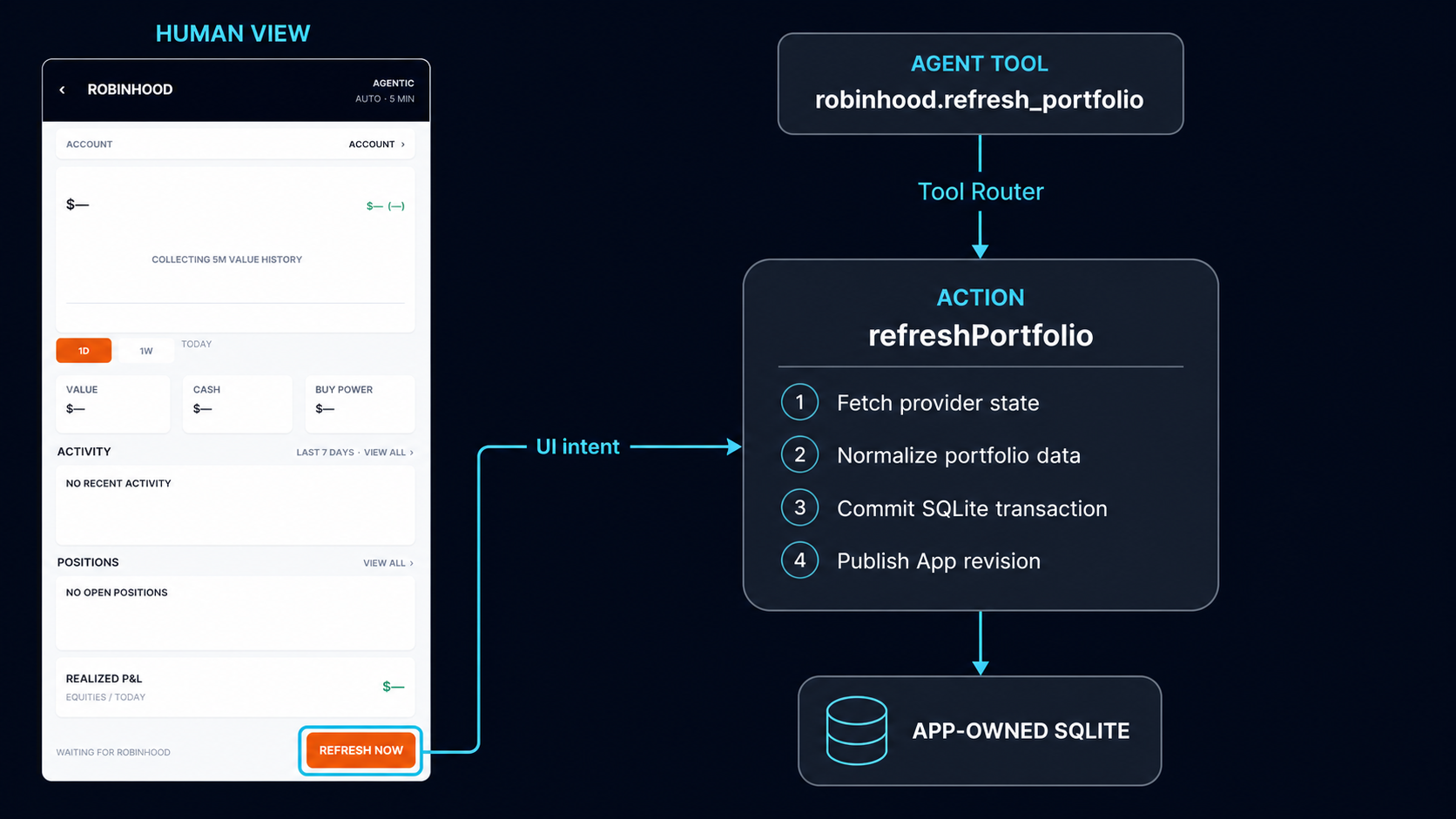Open the ACCOUNT chevron link

point(377,144)
